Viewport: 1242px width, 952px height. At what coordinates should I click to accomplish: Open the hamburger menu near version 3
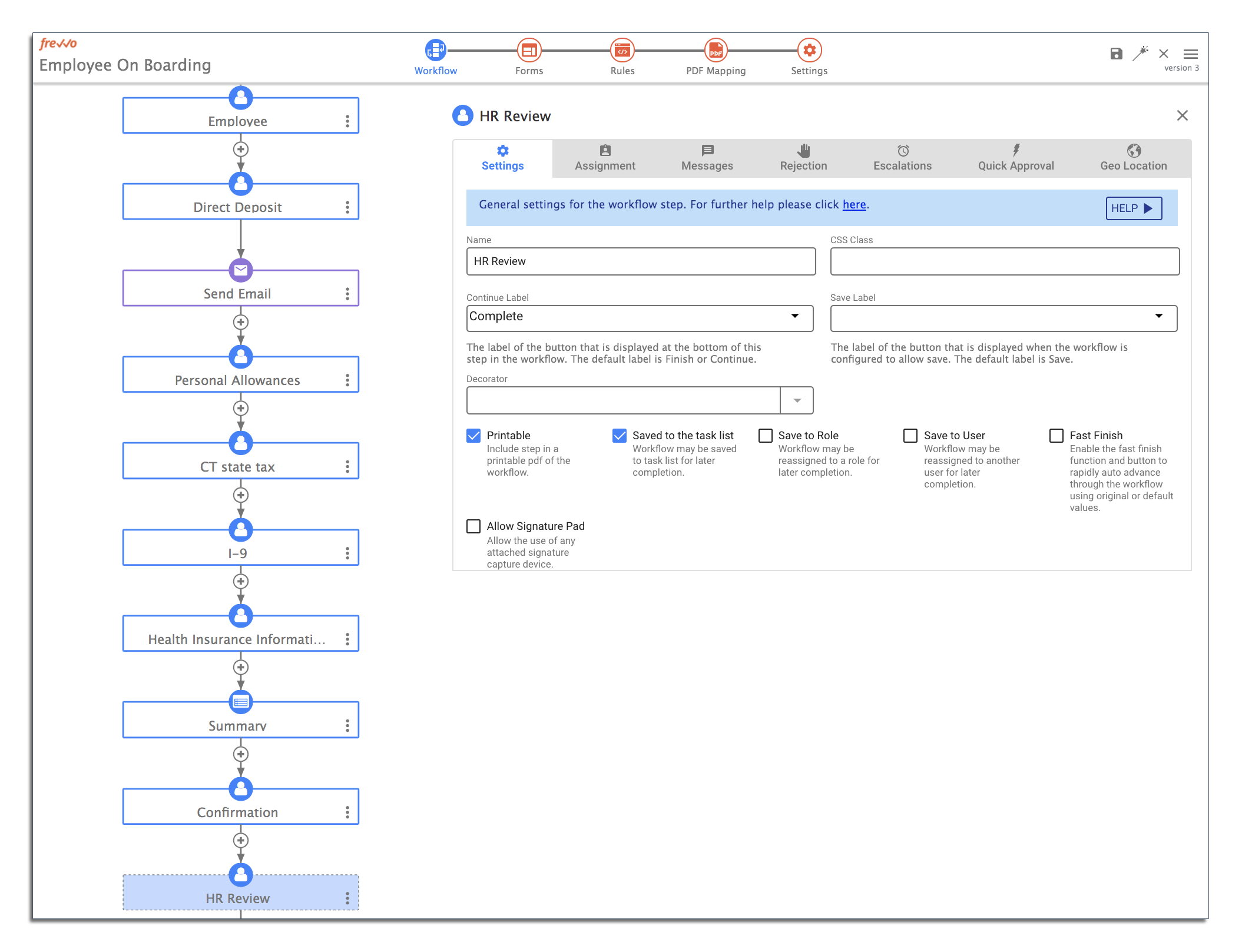click(x=1191, y=54)
